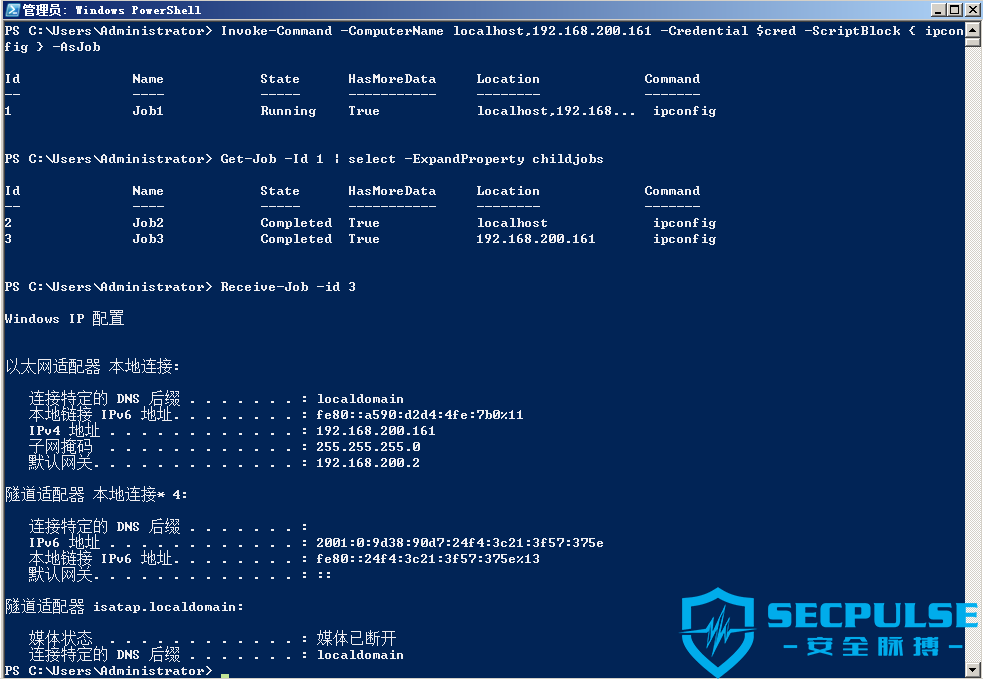Open the PowerShell icon system menu
The height and width of the screenshot is (679, 983).
(x=12, y=9)
